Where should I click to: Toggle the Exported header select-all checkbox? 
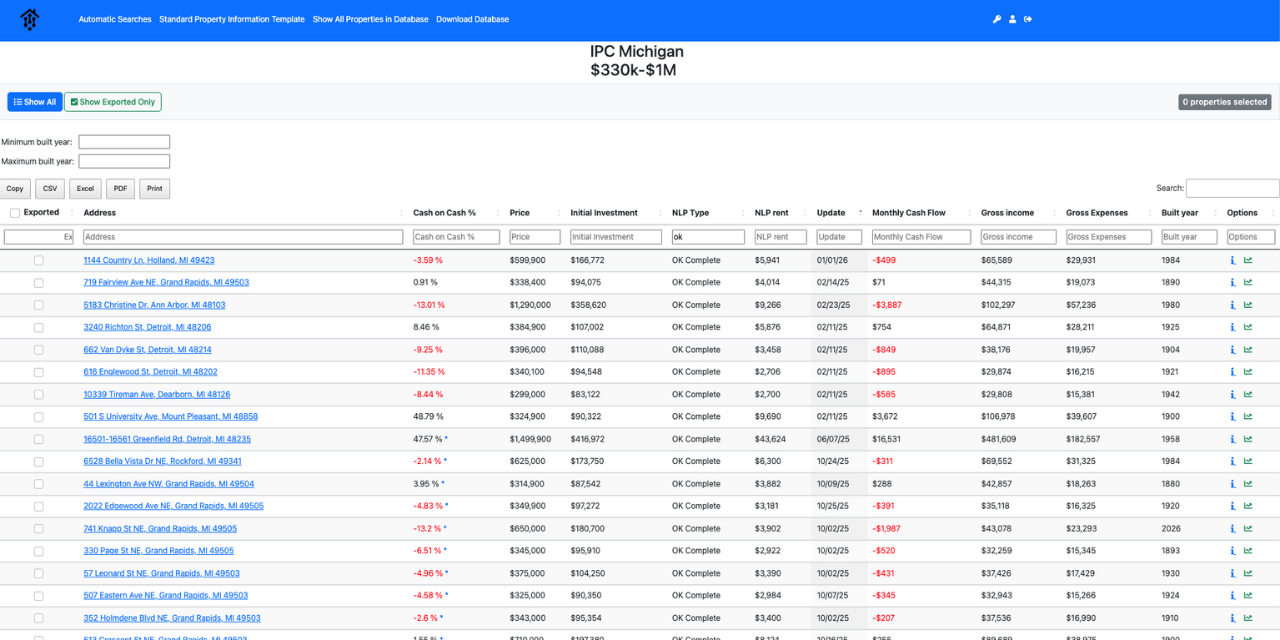pyautogui.click(x=15, y=213)
